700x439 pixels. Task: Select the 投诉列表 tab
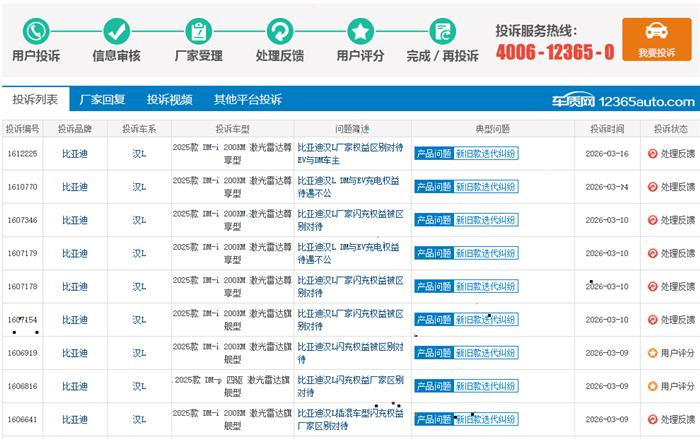(x=35, y=100)
